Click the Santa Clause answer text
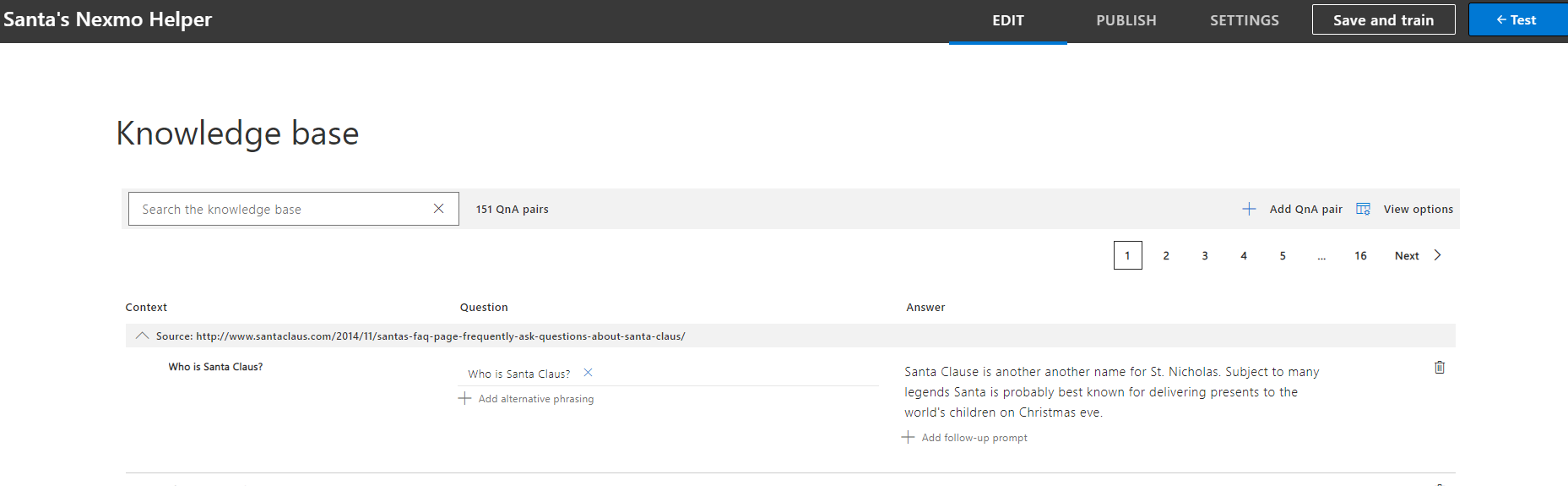The image size is (1568, 486). pyautogui.click(x=1111, y=392)
